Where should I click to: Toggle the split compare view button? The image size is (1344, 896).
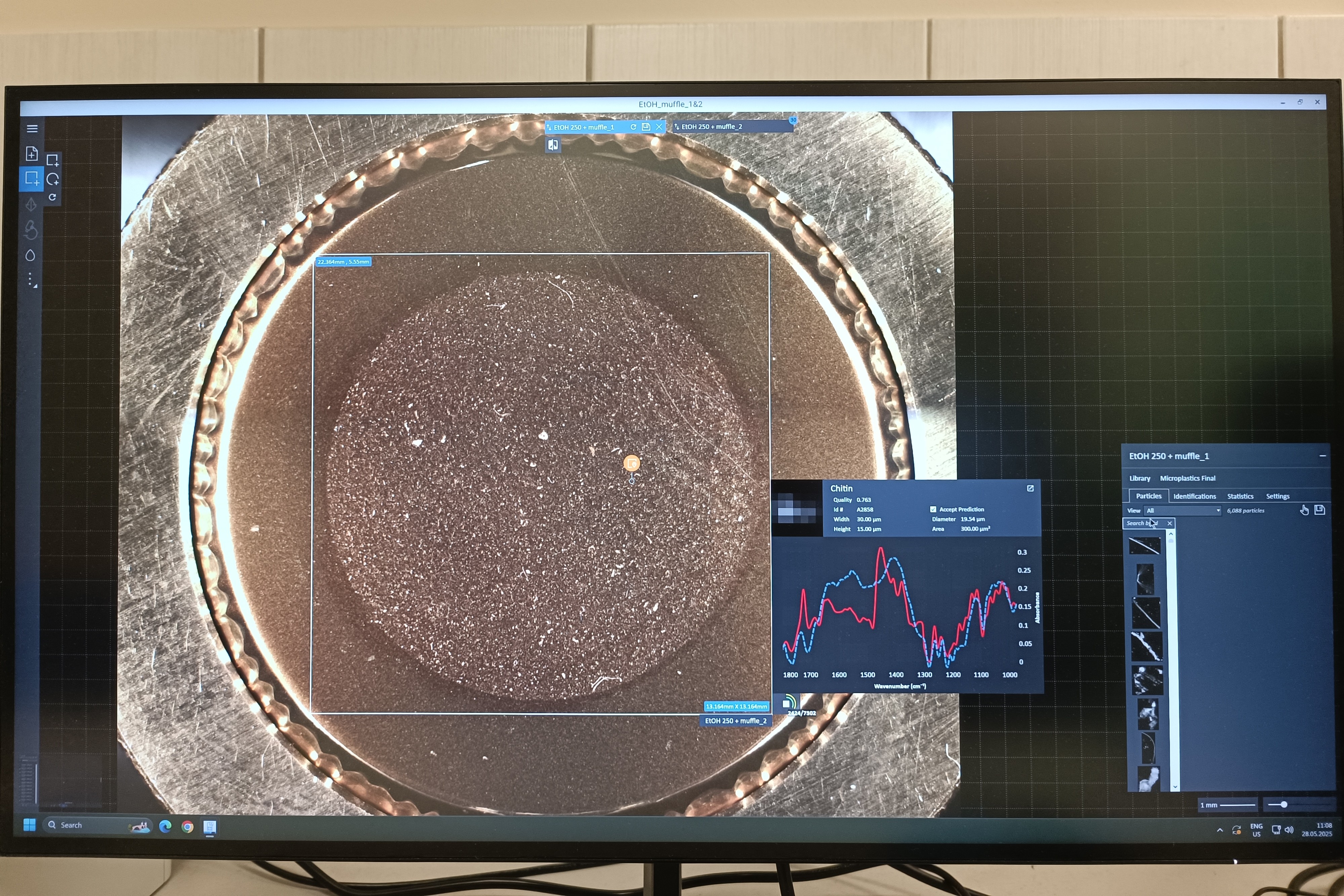[x=553, y=145]
